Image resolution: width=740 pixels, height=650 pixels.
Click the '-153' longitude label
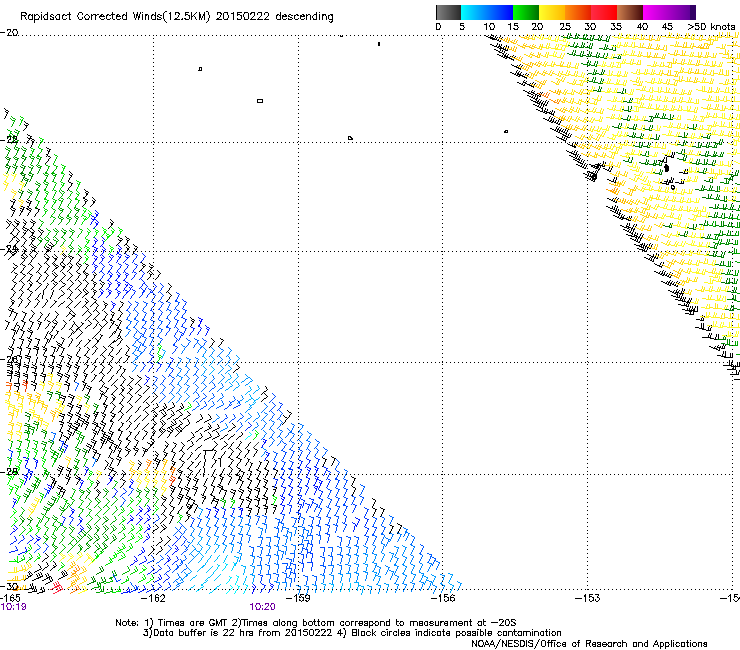click(588, 598)
